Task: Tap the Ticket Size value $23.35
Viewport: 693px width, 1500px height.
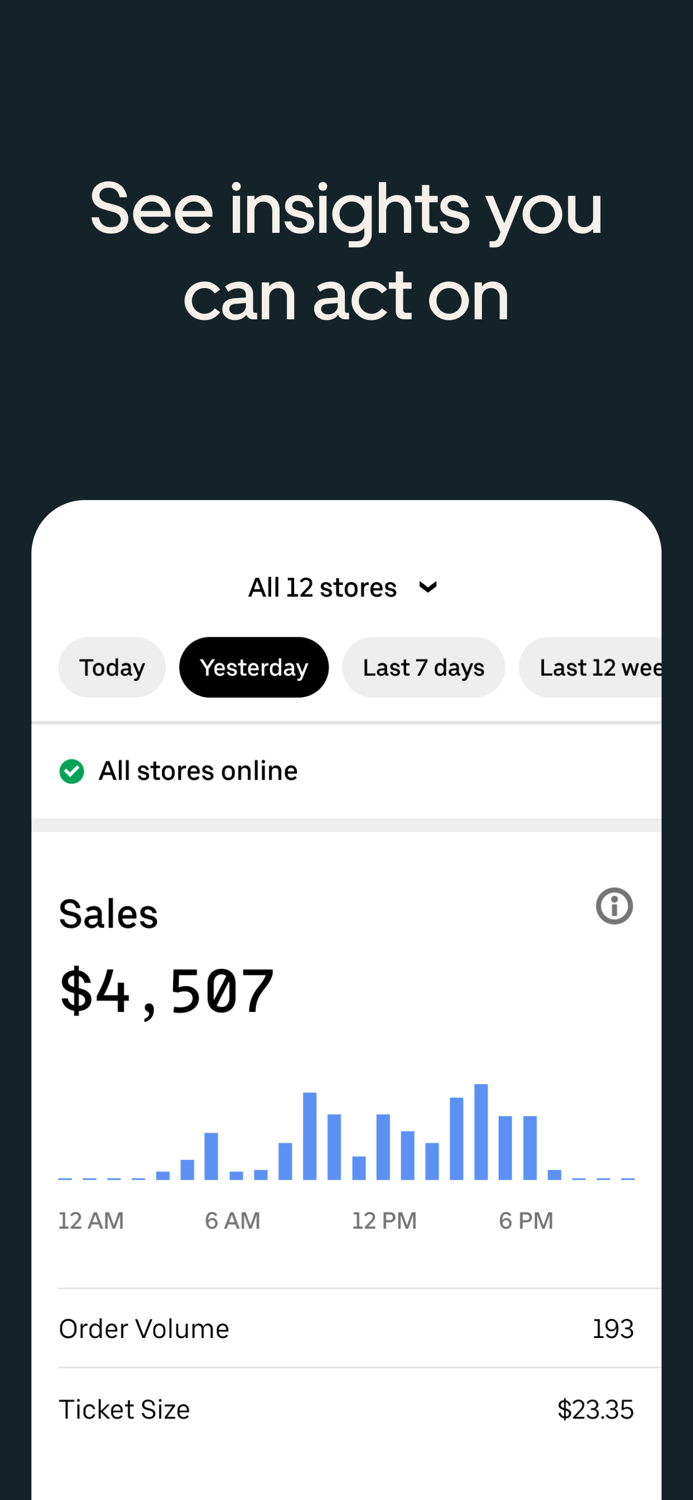Action: coord(596,1409)
